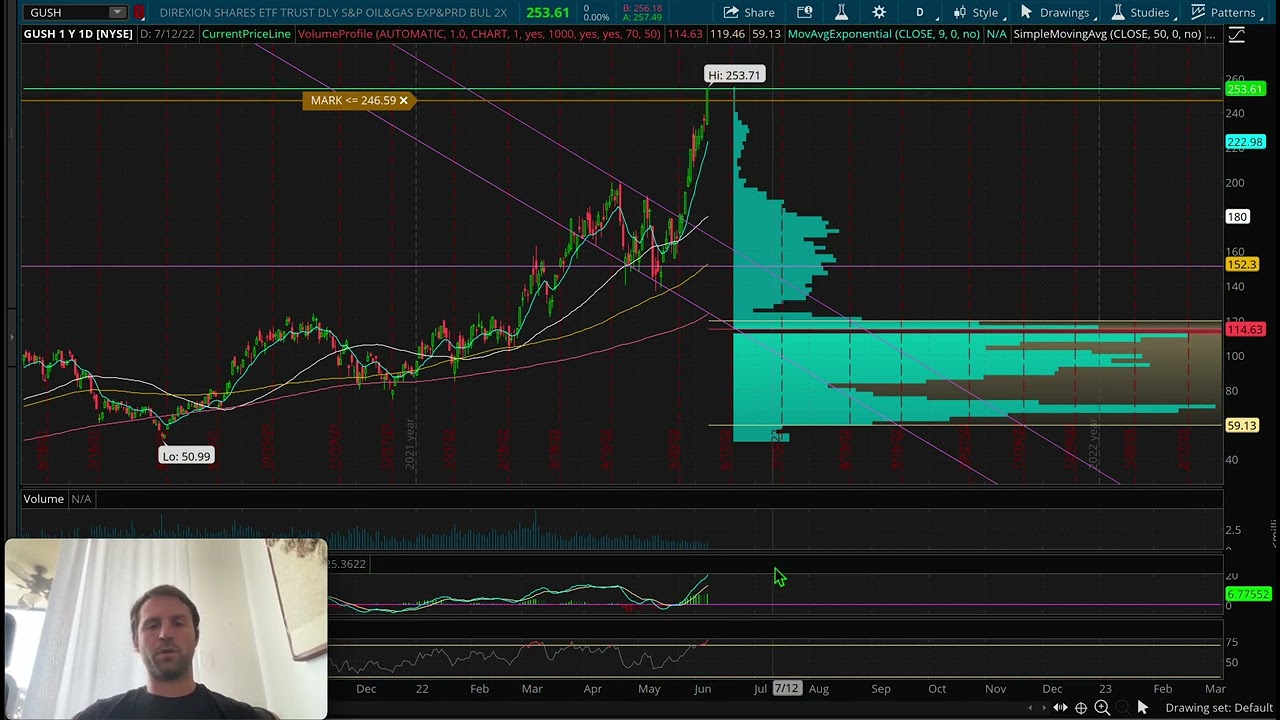
Task: Open chart settings gear icon
Action: 879,12
